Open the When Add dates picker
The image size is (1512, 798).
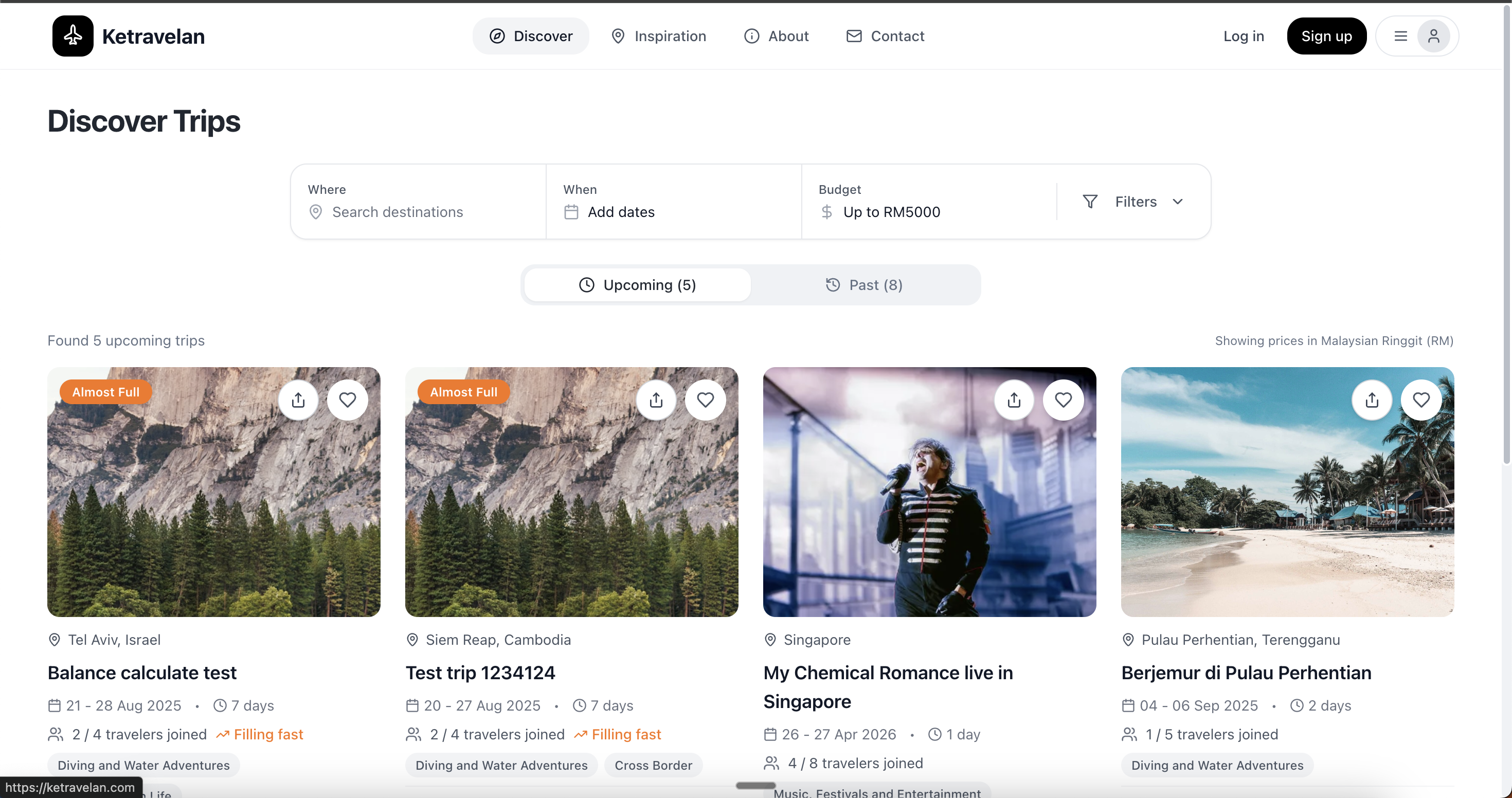pyautogui.click(x=621, y=212)
